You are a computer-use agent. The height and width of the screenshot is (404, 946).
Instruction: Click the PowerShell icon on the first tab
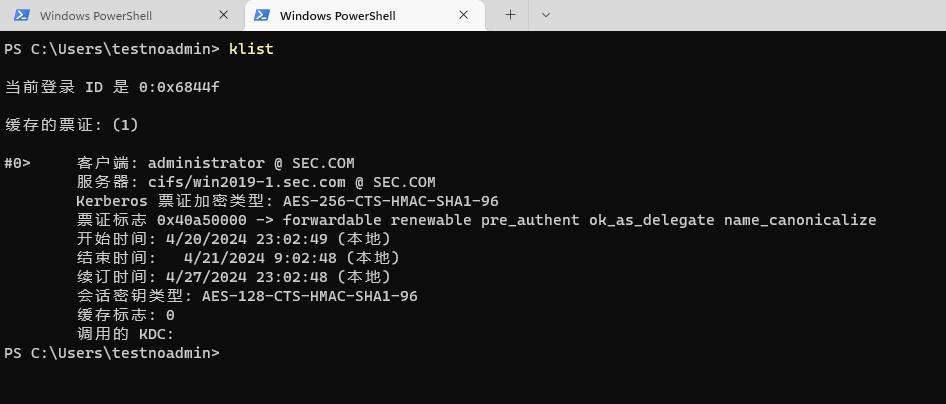[20, 15]
